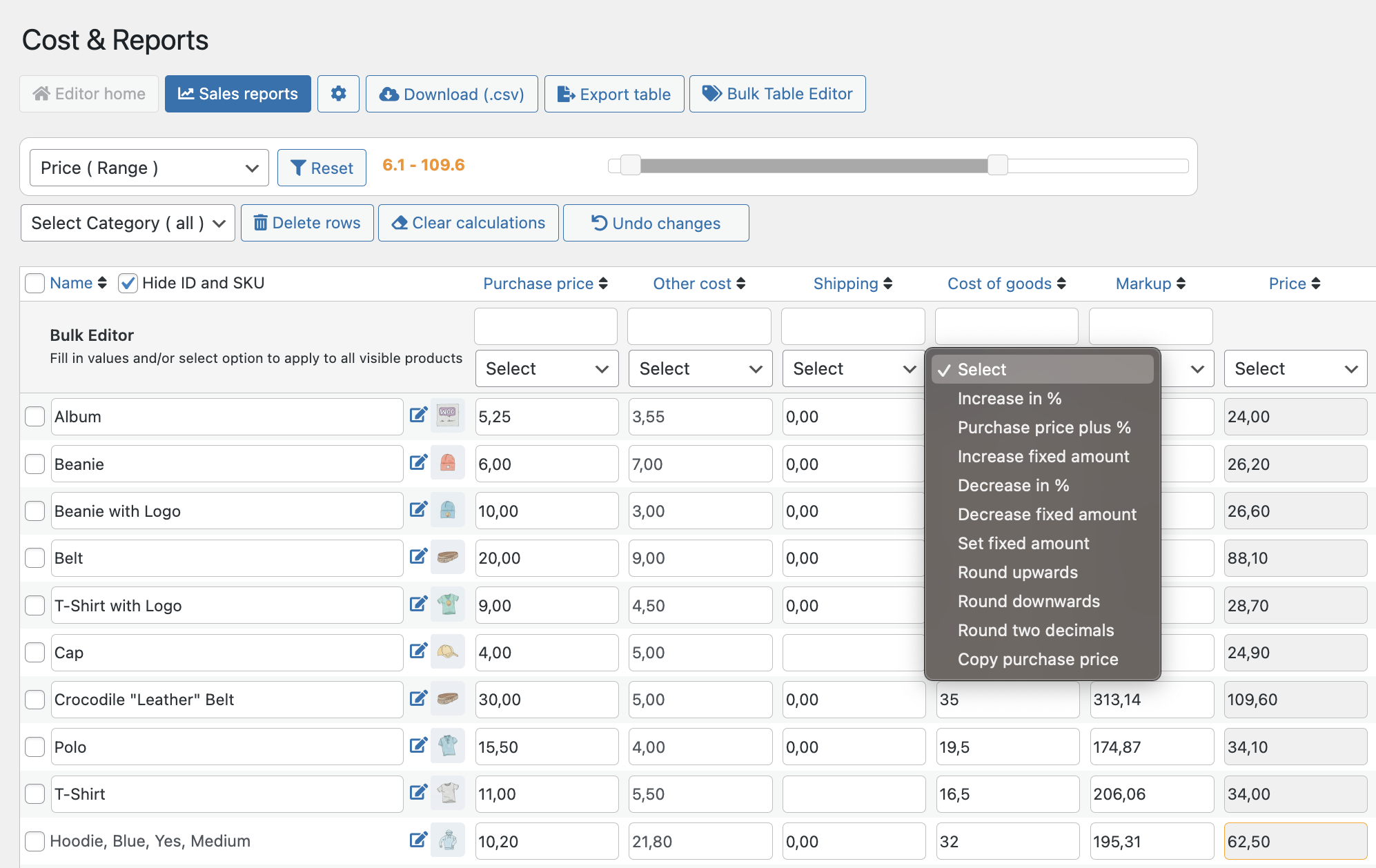Click the image/media icon for Beanie

(x=448, y=463)
